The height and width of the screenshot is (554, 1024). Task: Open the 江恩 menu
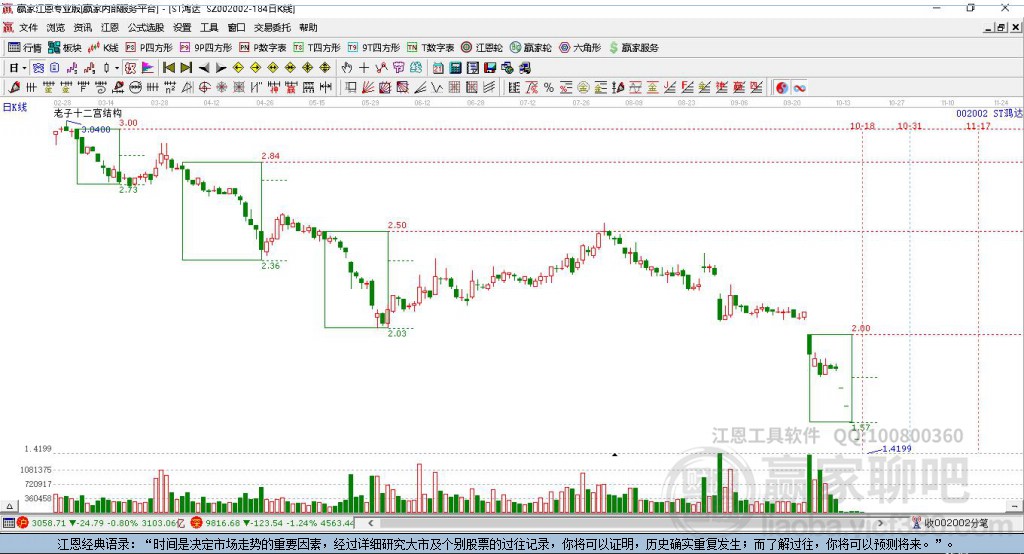[110, 27]
